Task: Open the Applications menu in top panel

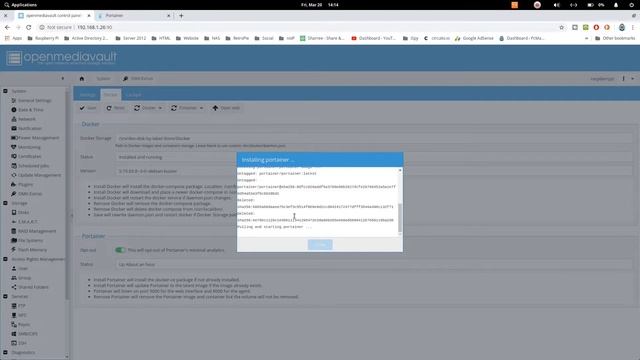Action: click(x=20, y=5)
